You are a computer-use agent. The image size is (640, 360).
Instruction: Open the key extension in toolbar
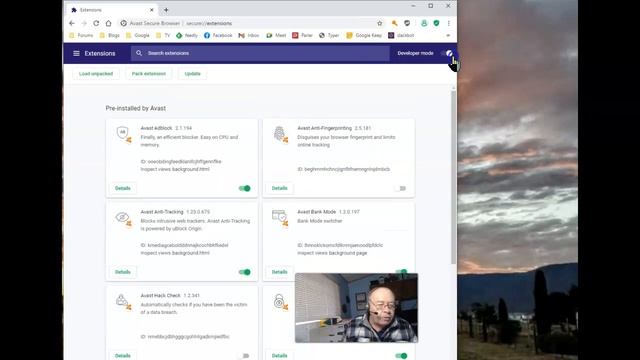point(394,23)
